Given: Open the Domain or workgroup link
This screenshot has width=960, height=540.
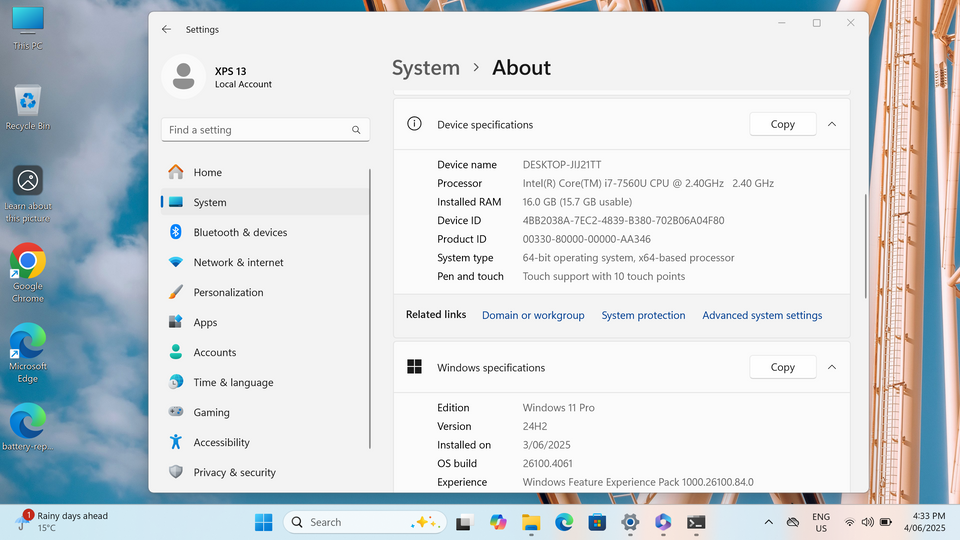Looking at the screenshot, I should [x=533, y=315].
